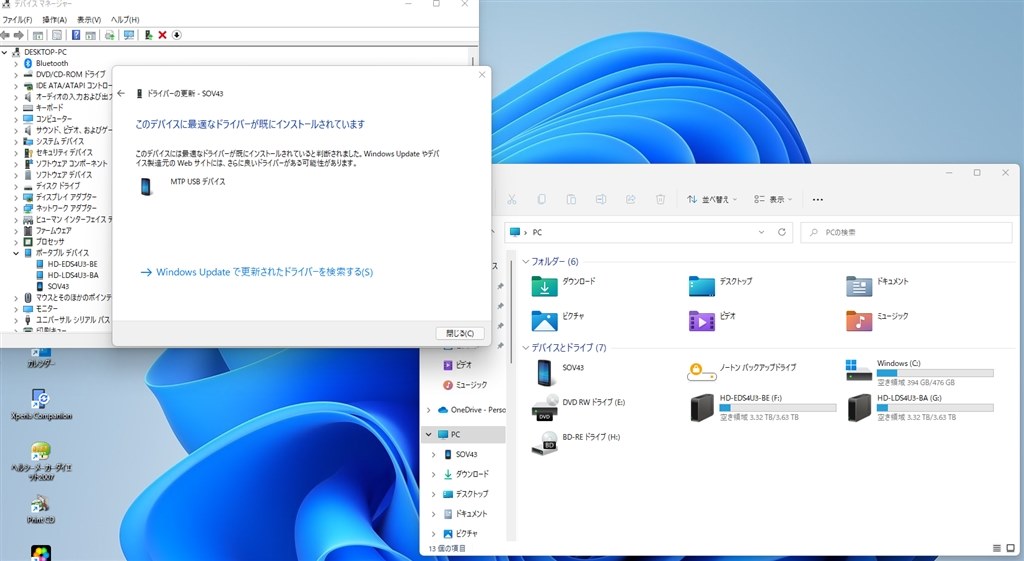Open the デスクトップ folder in Explorer main pane
The height and width of the screenshot is (561, 1024).
[x=720, y=285]
